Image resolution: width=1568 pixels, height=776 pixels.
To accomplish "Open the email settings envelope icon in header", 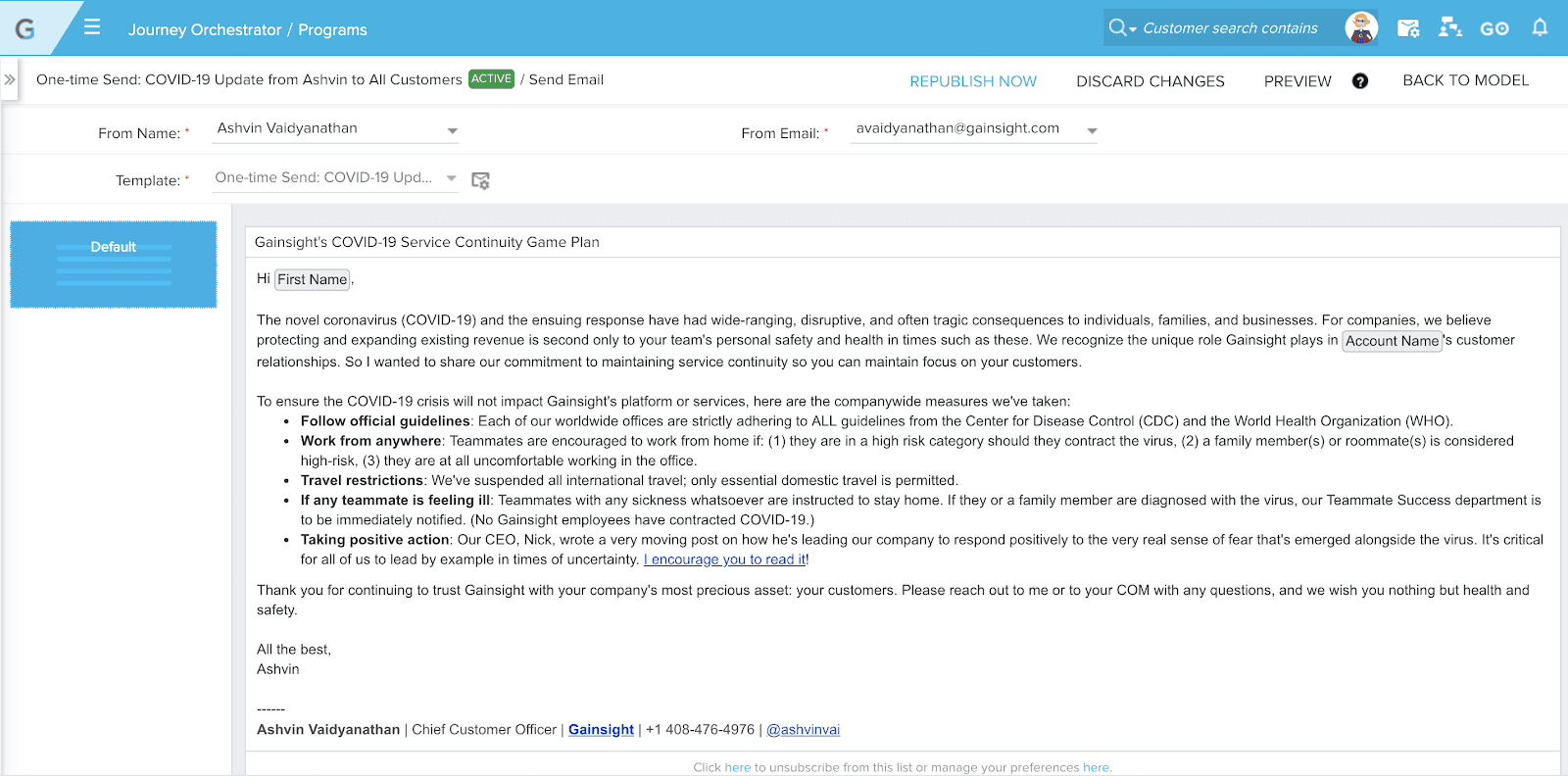I will 1408,28.
